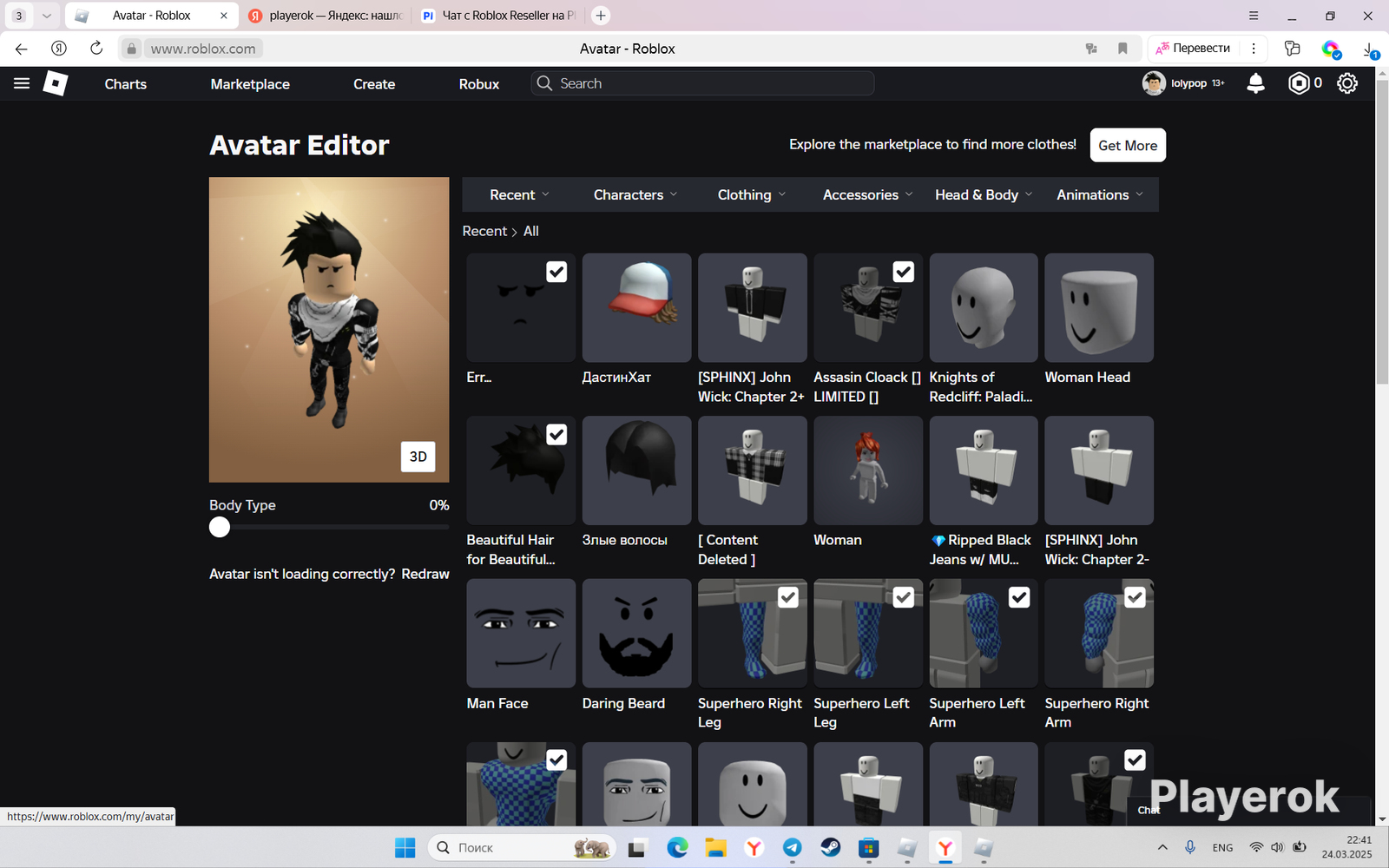This screenshot has width=1389, height=868.
Task: Expand the Accessories dropdown tab
Action: [868, 194]
